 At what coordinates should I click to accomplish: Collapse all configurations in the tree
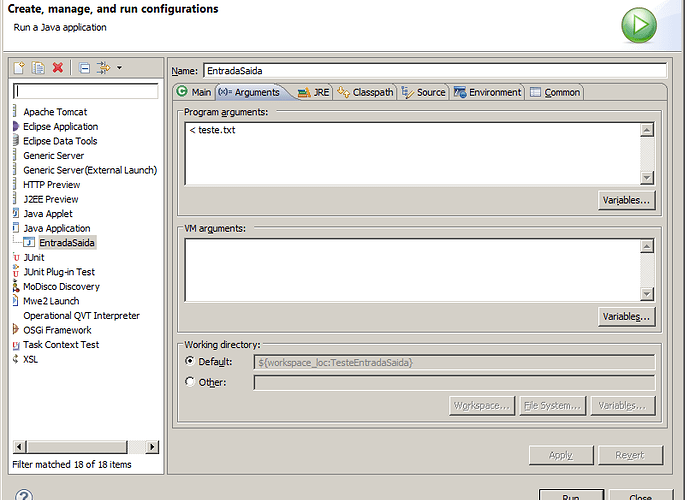84,68
